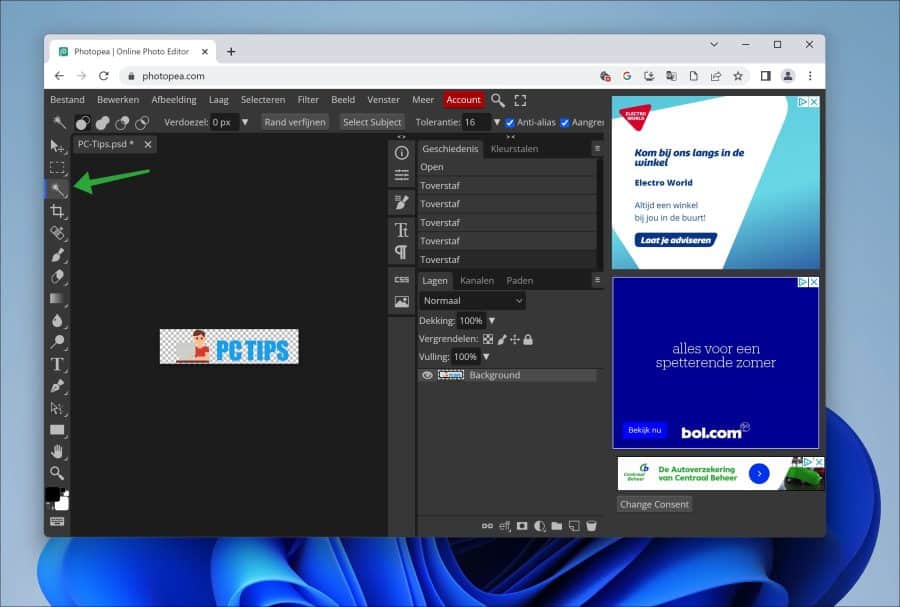Create a new adjustment layer
This screenshot has height=607, width=900.
[x=540, y=526]
